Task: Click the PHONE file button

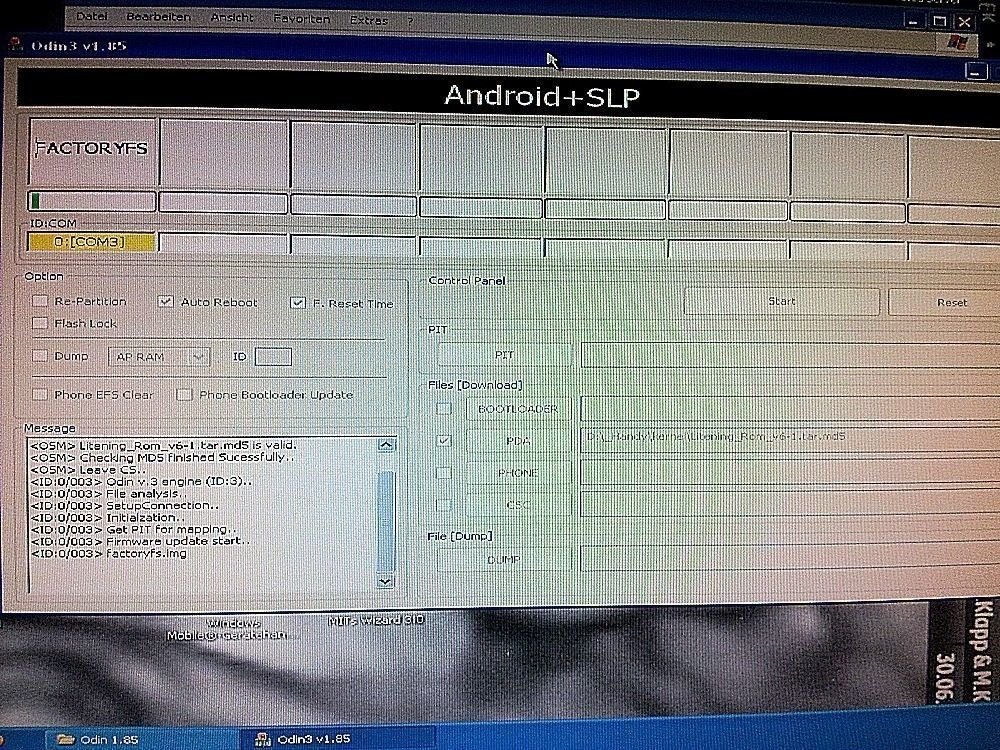Action: coord(518,473)
